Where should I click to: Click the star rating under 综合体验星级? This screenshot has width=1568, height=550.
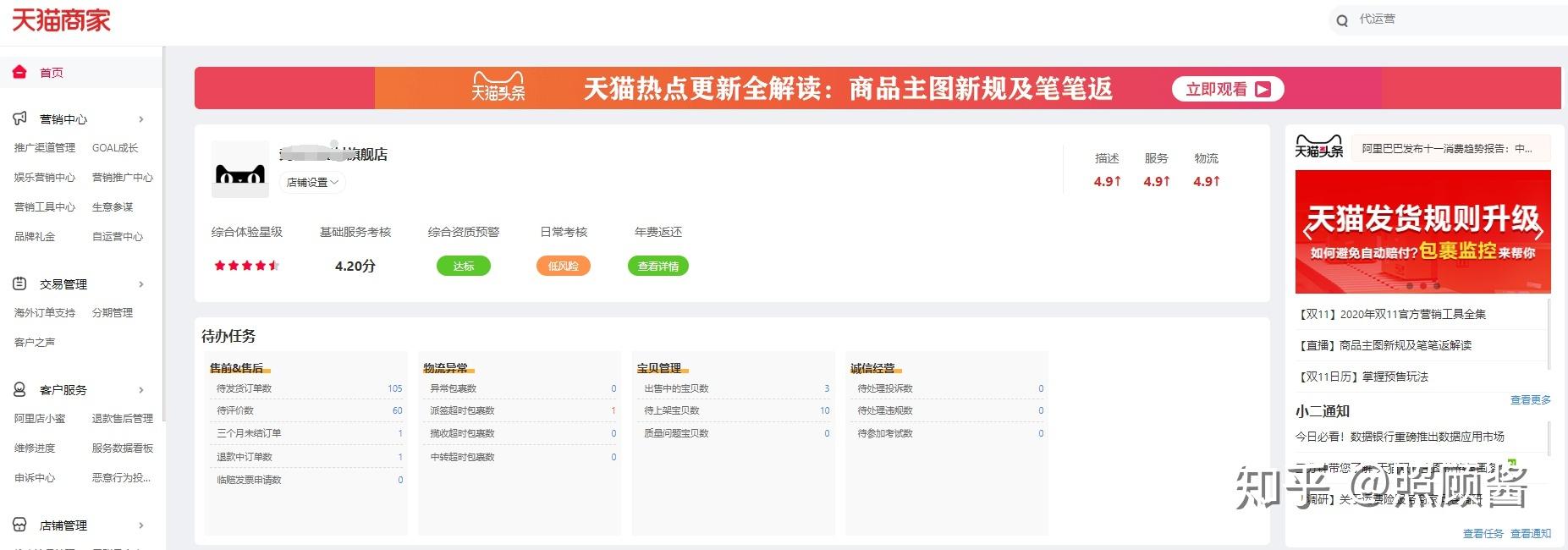[246, 266]
